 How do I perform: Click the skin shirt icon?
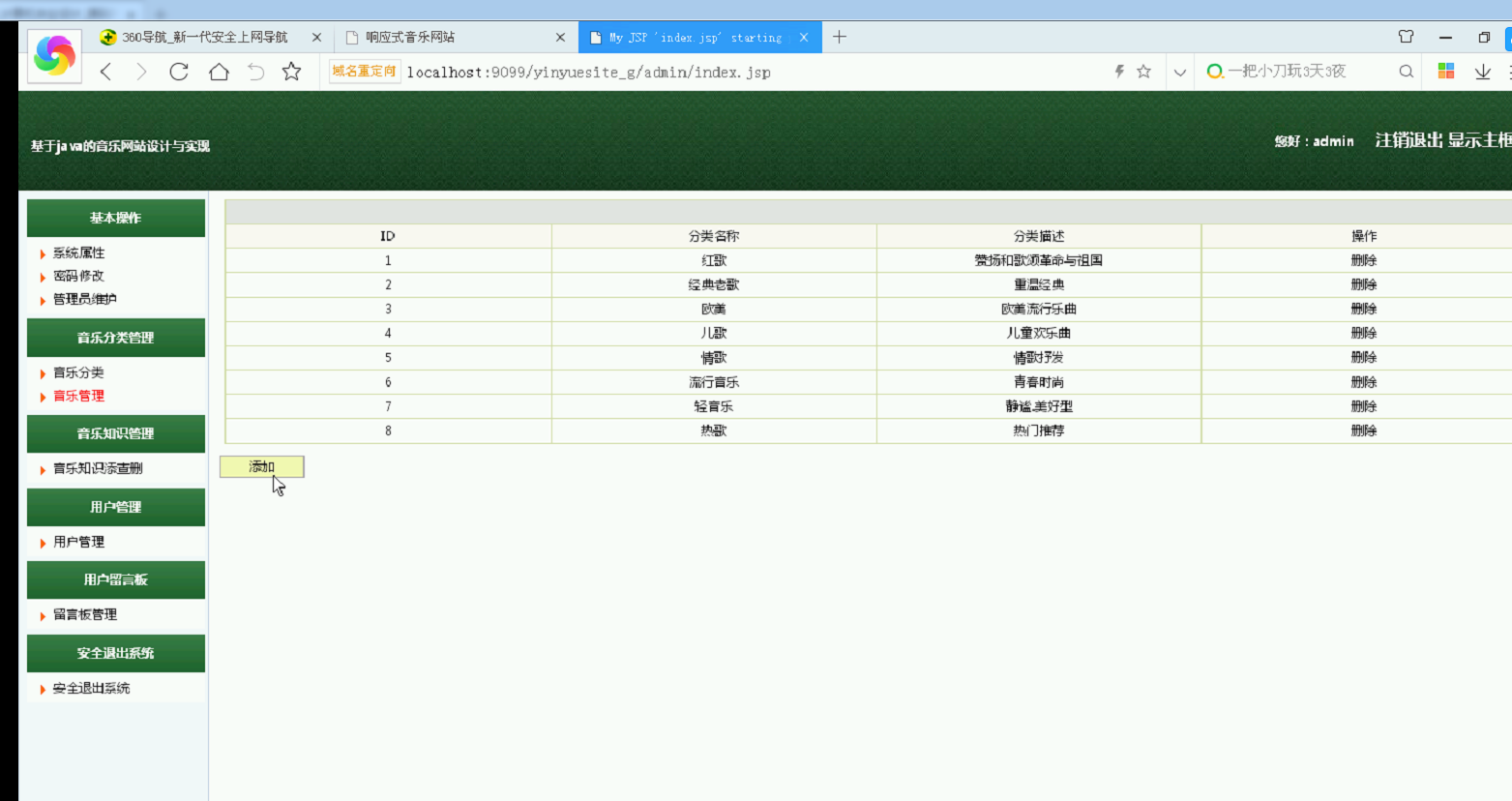[x=1406, y=37]
